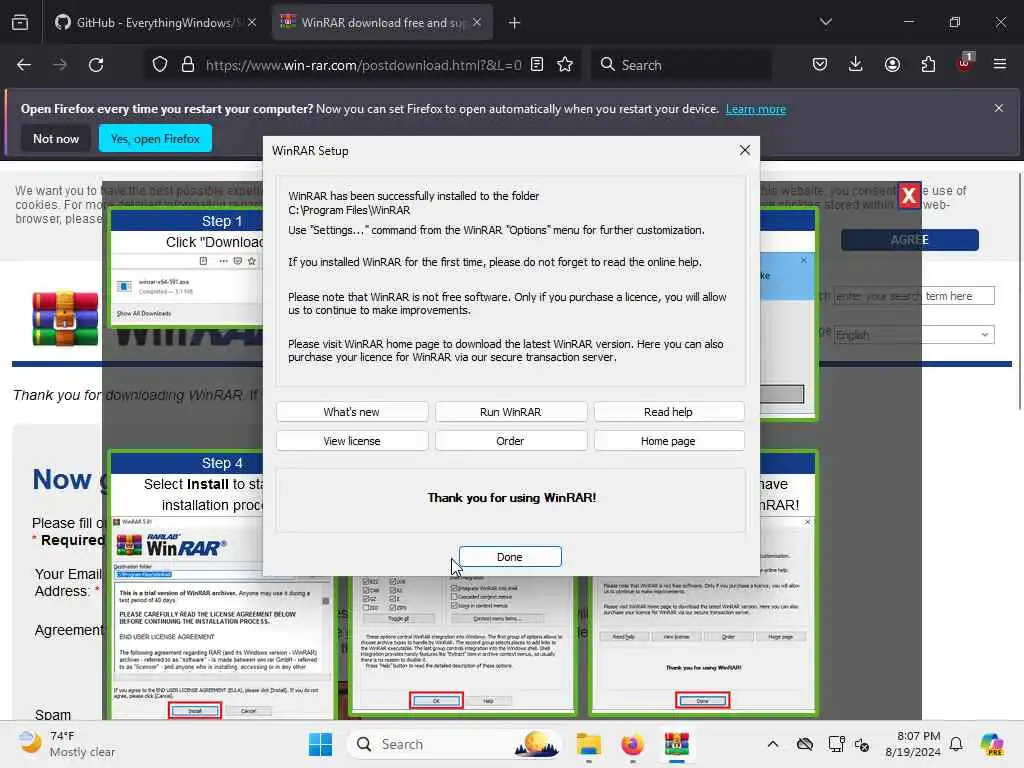
Task: Open notifications bell icon
Action: tap(956, 744)
